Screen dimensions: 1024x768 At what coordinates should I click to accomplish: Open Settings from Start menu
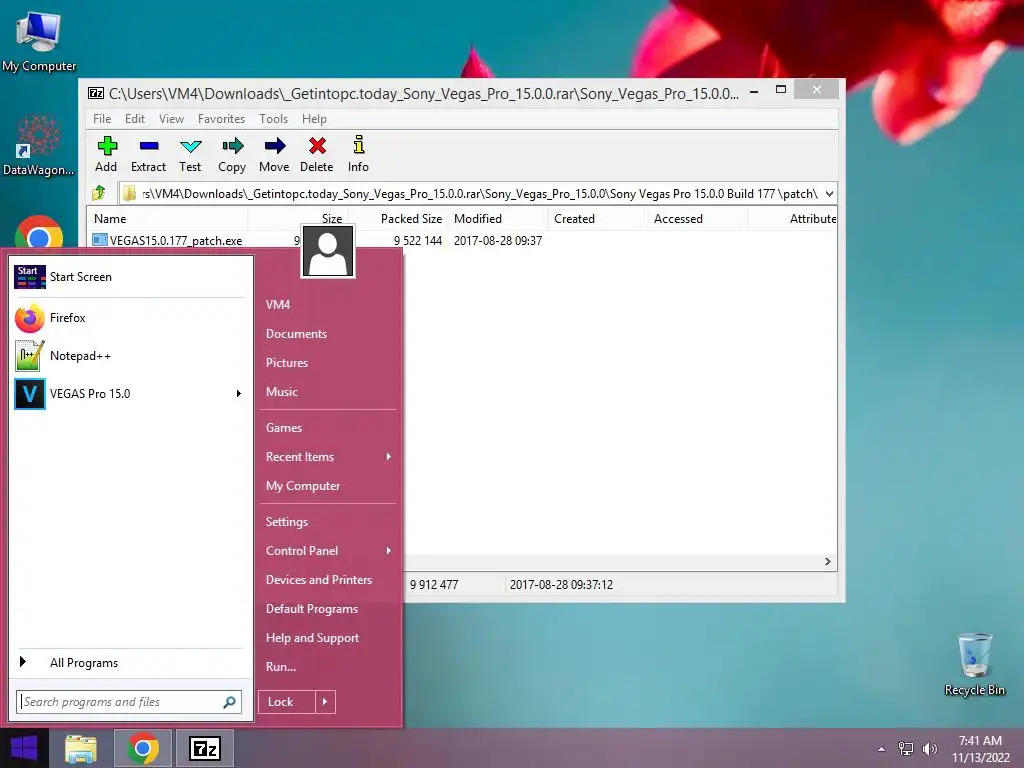(x=287, y=522)
